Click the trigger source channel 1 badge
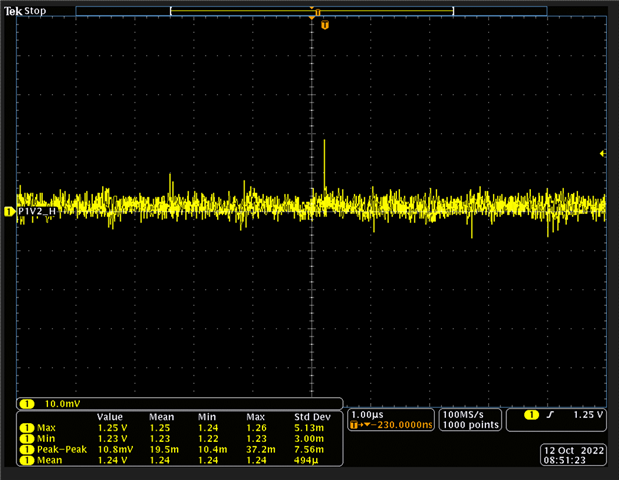The image size is (619, 480). click(531, 414)
